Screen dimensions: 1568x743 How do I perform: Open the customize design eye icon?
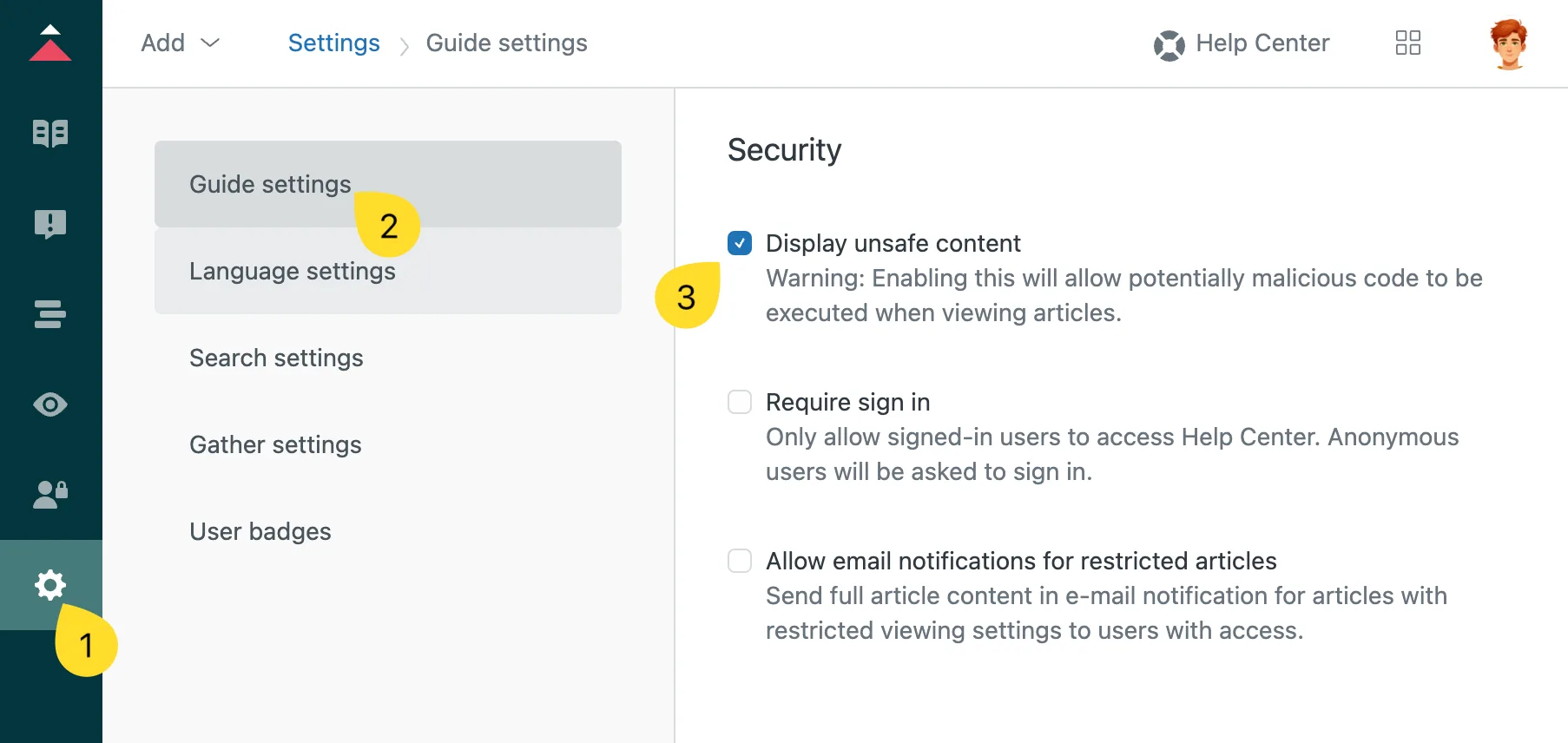pyautogui.click(x=50, y=404)
